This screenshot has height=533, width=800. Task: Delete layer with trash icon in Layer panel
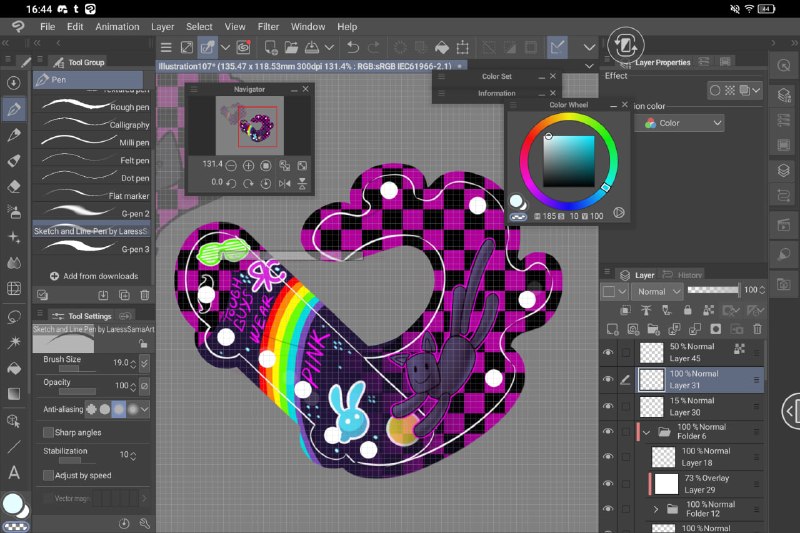758,329
